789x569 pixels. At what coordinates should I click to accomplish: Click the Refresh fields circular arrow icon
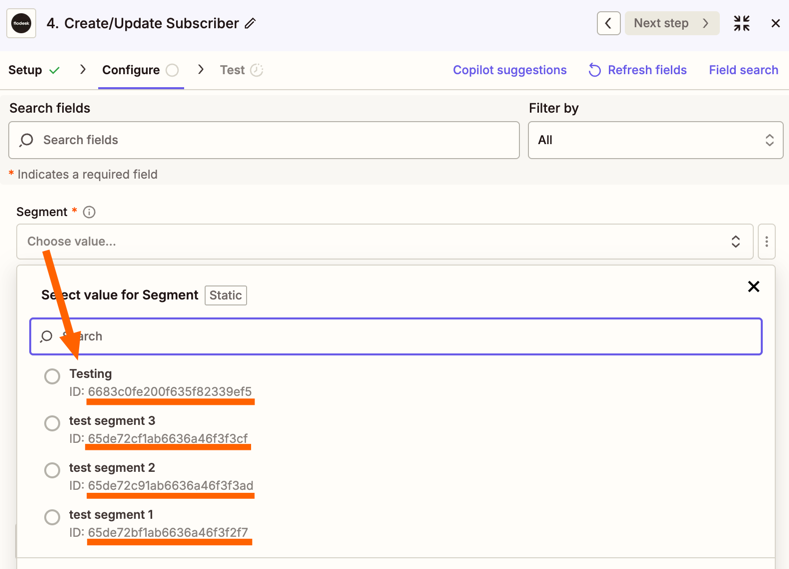coord(595,70)
